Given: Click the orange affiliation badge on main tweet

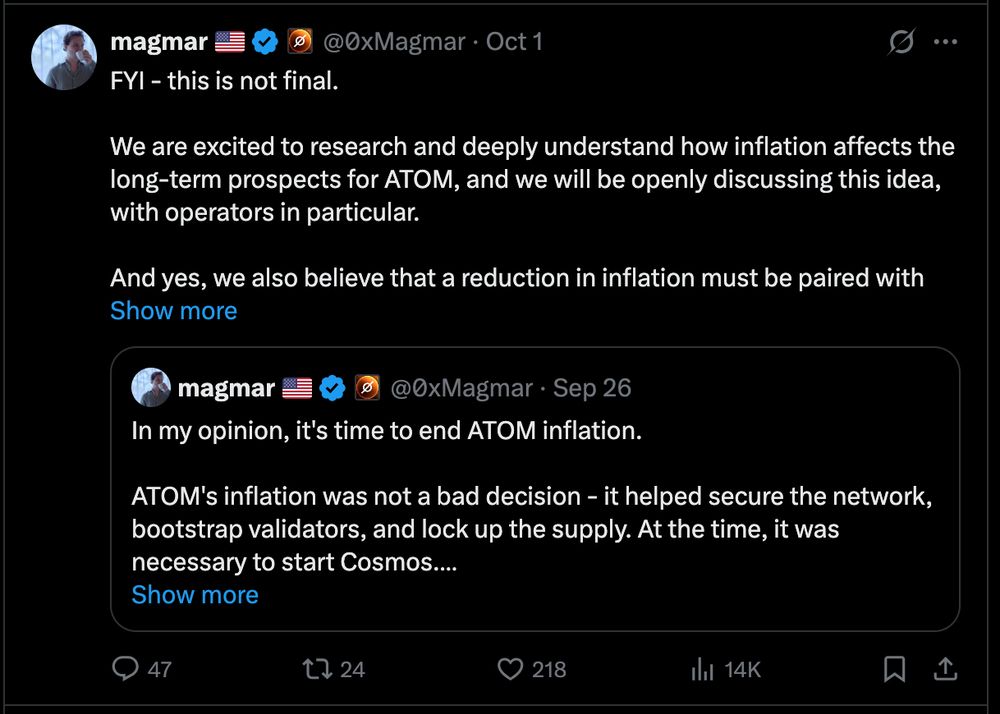Looking at the screenshot, I should (x=299, y=42).
